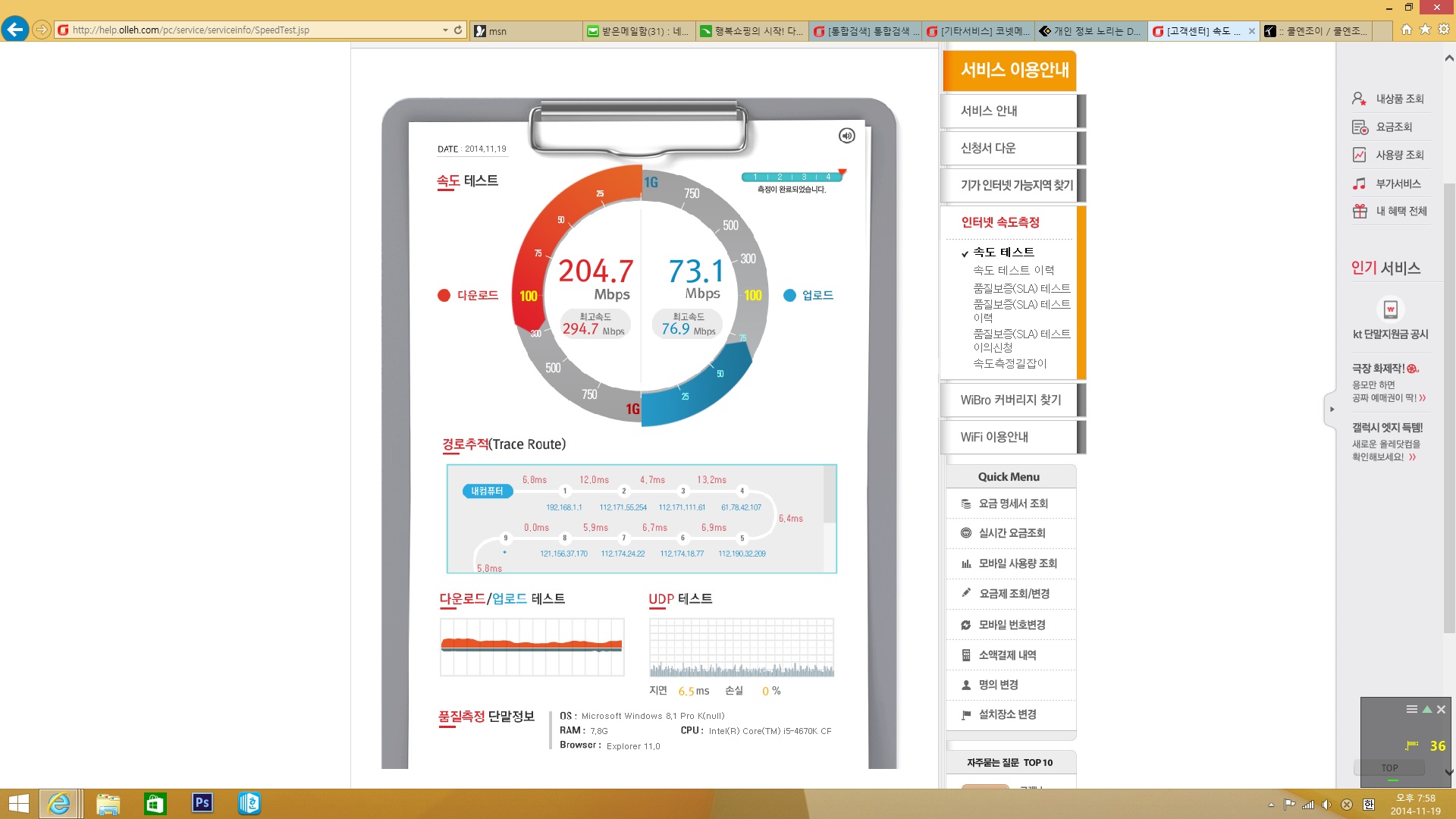
Task: Click the 요금제 조회/변경 pencil icon
Action: click(966, 593)
